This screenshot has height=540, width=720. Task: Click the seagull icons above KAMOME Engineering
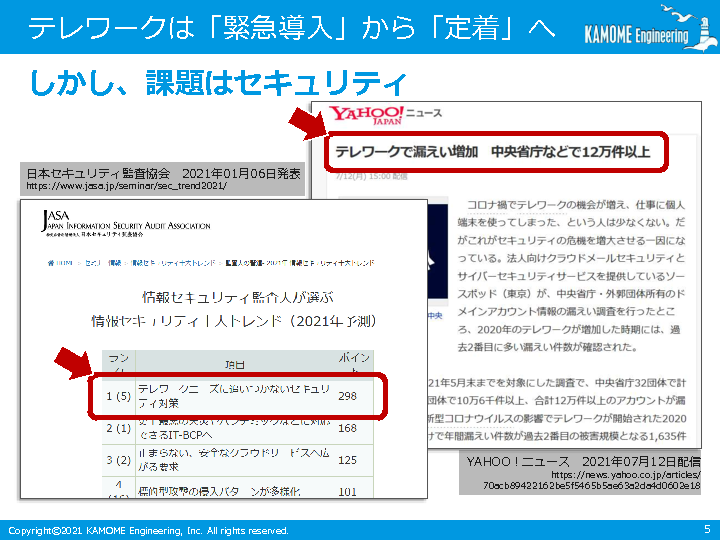(x=682, y=16)
